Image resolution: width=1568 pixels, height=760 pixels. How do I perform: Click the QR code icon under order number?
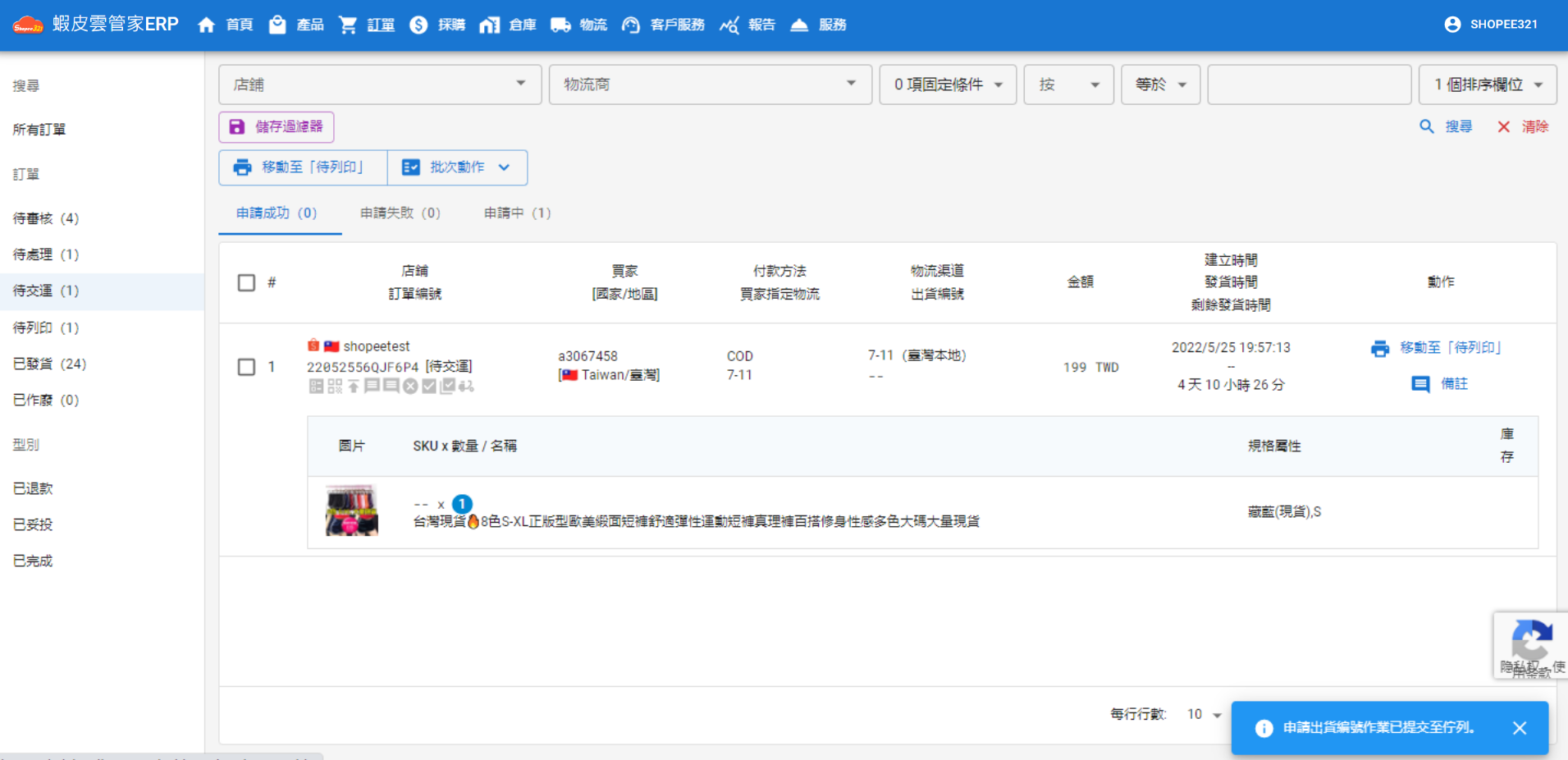(335, 387)
